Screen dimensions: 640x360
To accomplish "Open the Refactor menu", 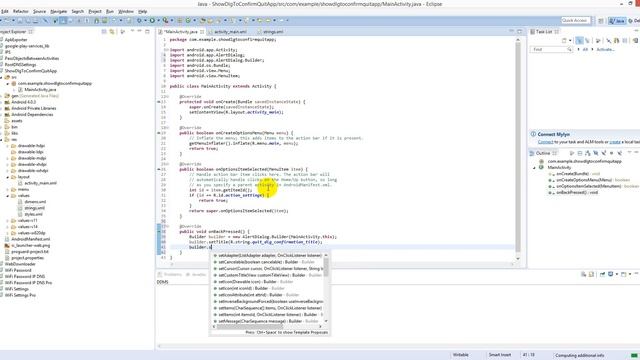I will click(x=21, y=11).
